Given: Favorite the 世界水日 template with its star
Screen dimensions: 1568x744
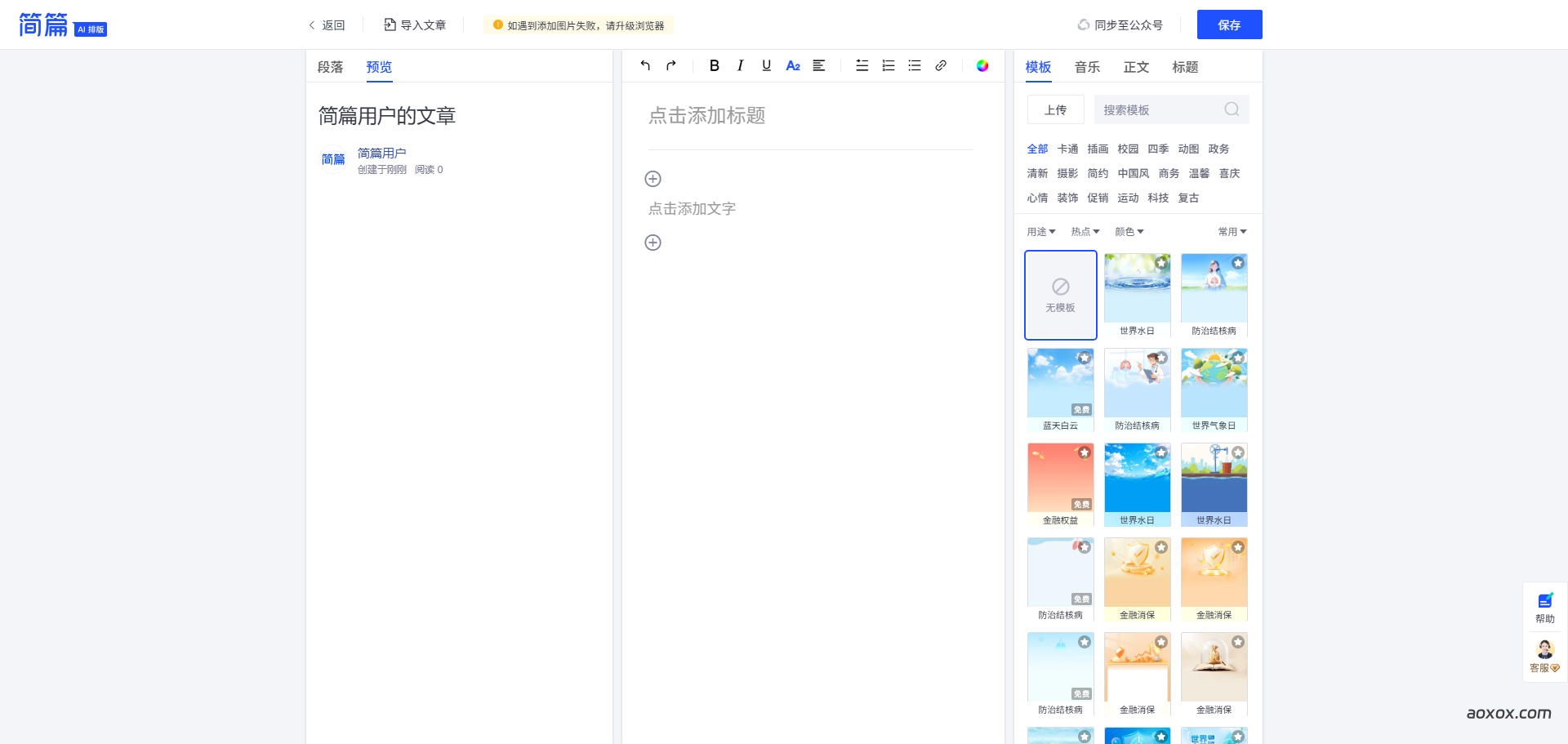Looking at the screenshot, I should (x=1162, y=263).
